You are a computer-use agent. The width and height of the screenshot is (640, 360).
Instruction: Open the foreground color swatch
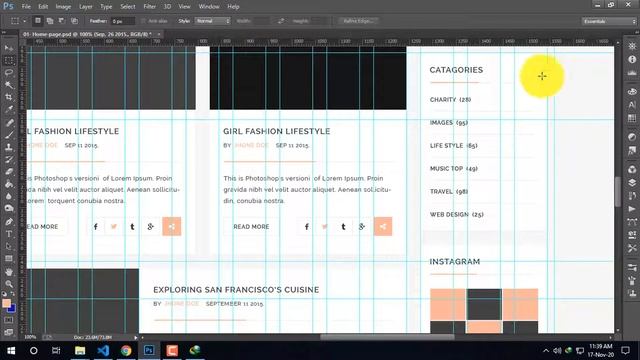tap(6, 303)
